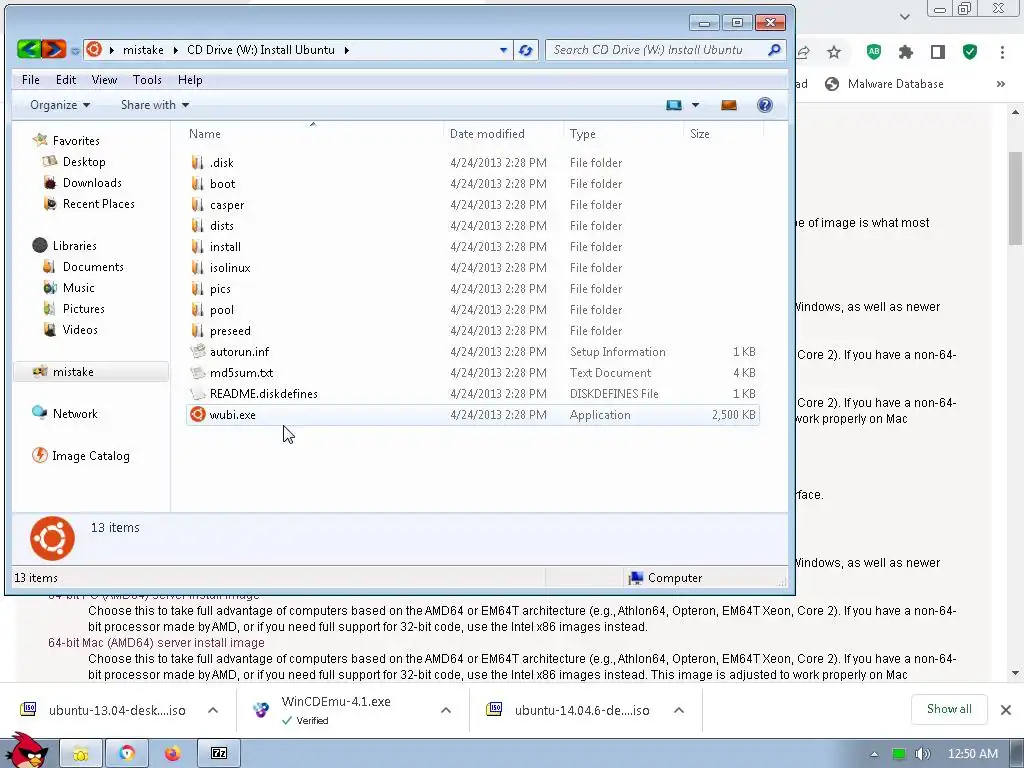Click the Search CD Drive input field

coord(656,50)
